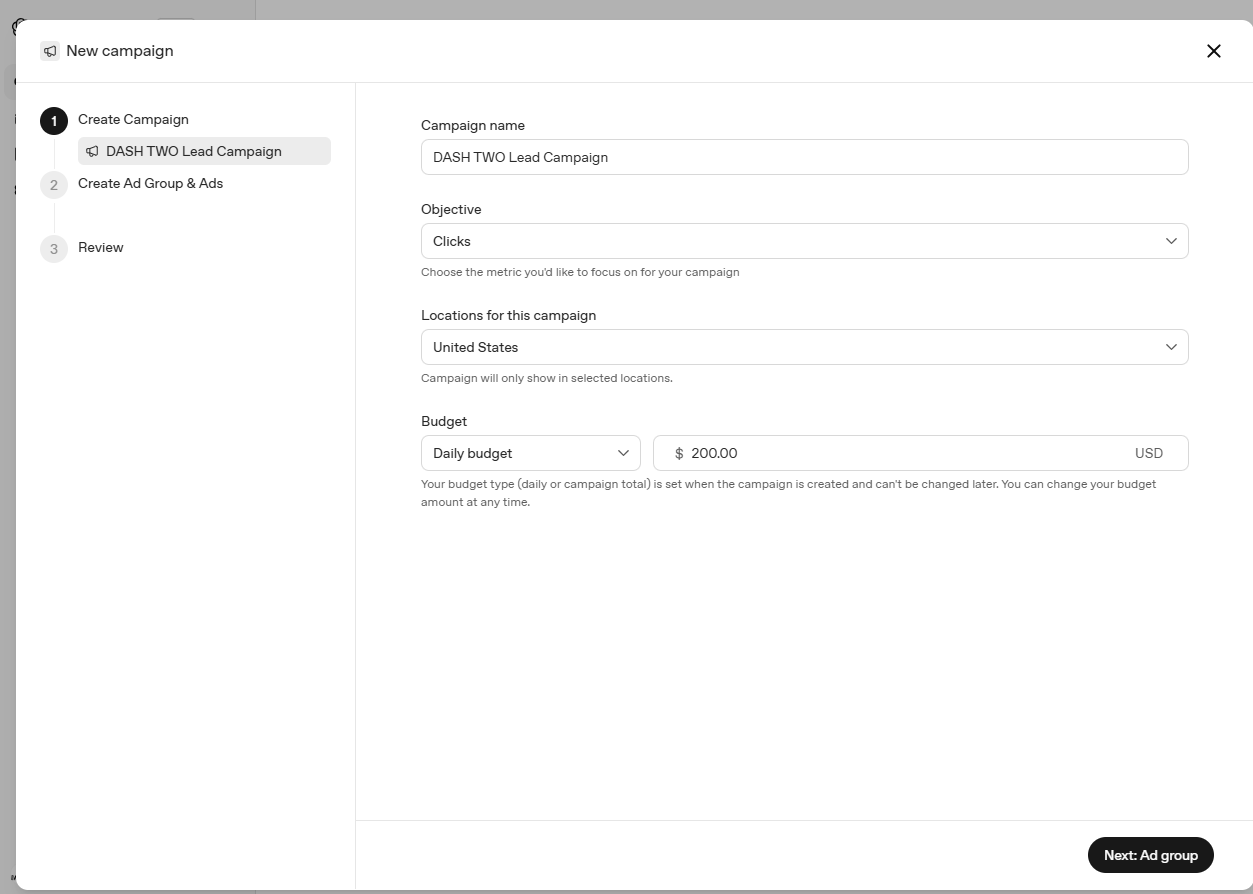Click 'Your budget type' helper text
The width and height of the screenshot is (1253, 894).
point(788,493)
